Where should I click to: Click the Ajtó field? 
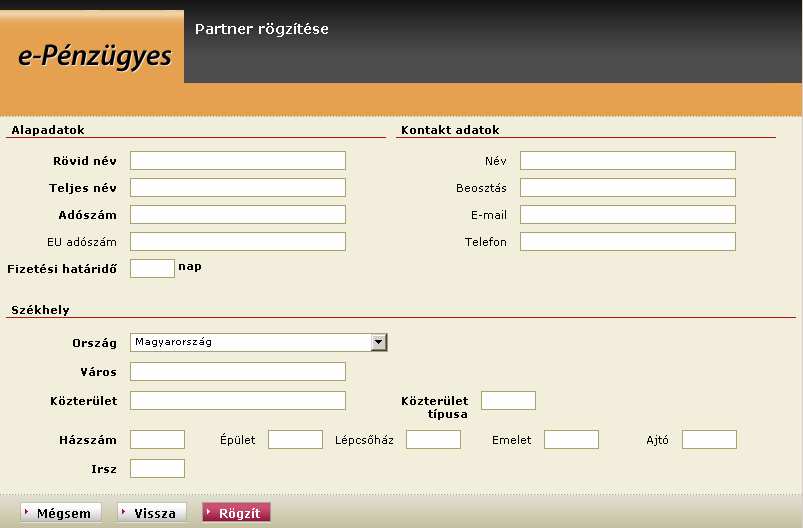pyautogui.click(x=709, y=439)
